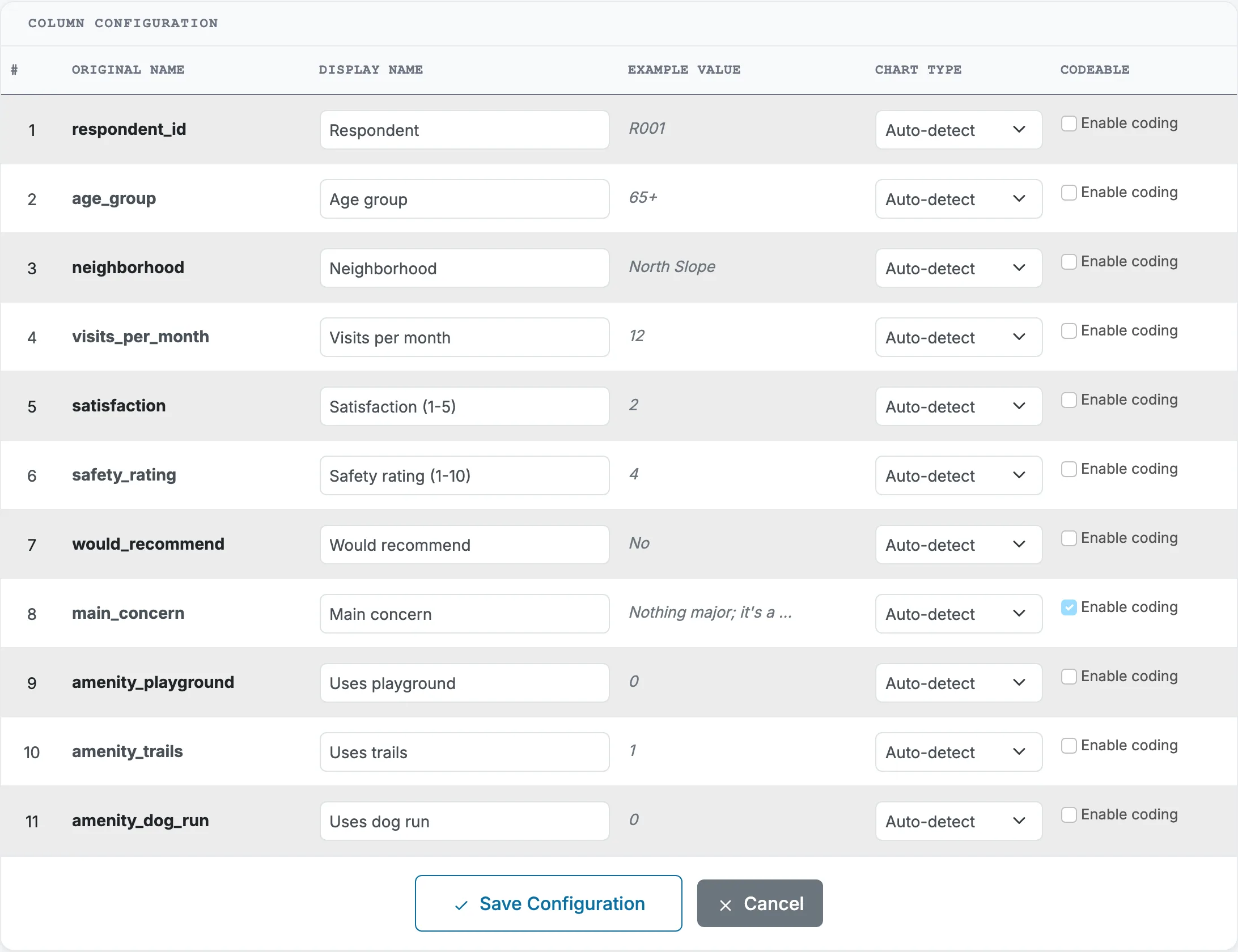Enable coding for neighborhood row
Screen dimensions: 1238x952
(1069, 262)
